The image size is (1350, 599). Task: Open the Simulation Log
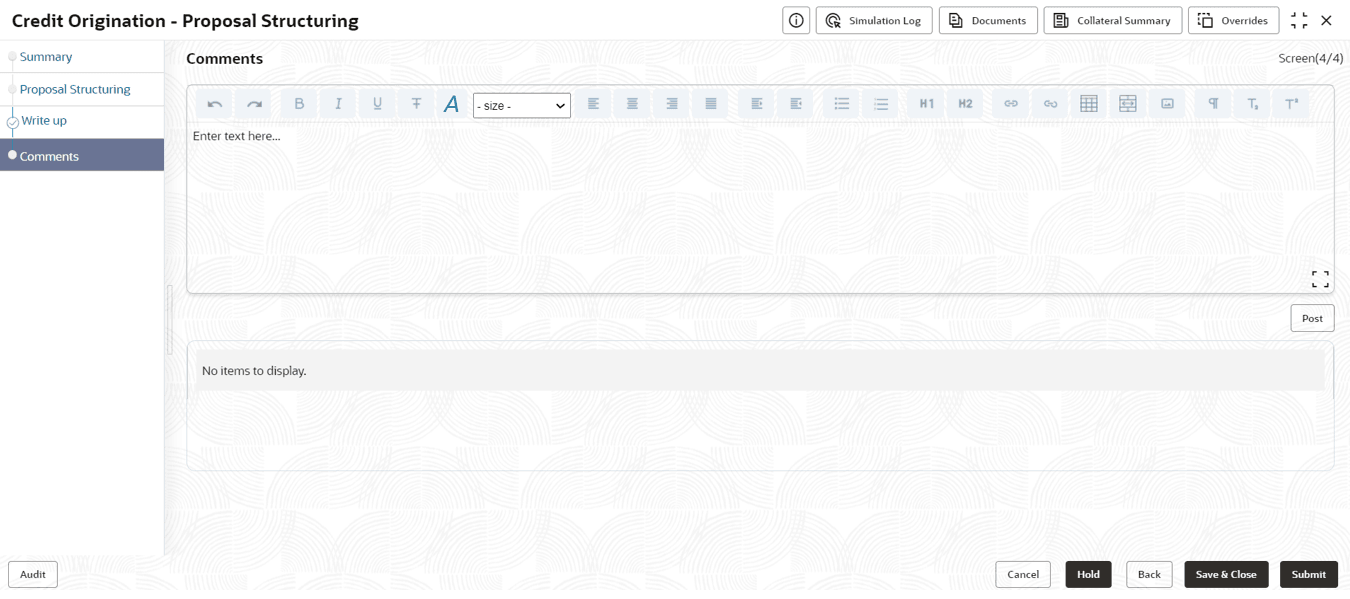point(874,21)
